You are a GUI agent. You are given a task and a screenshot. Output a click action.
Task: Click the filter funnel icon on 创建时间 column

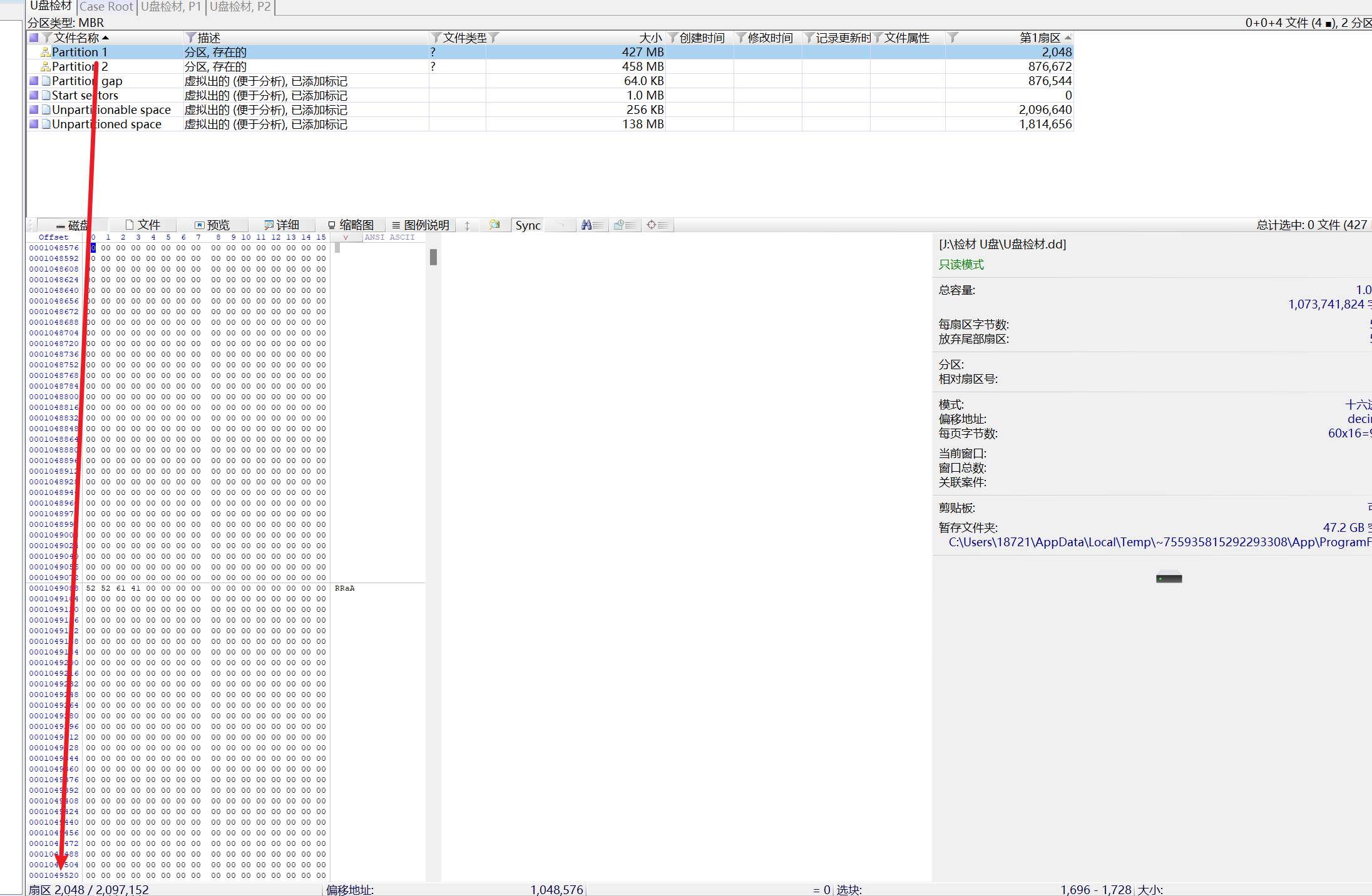tap(673, 38)
